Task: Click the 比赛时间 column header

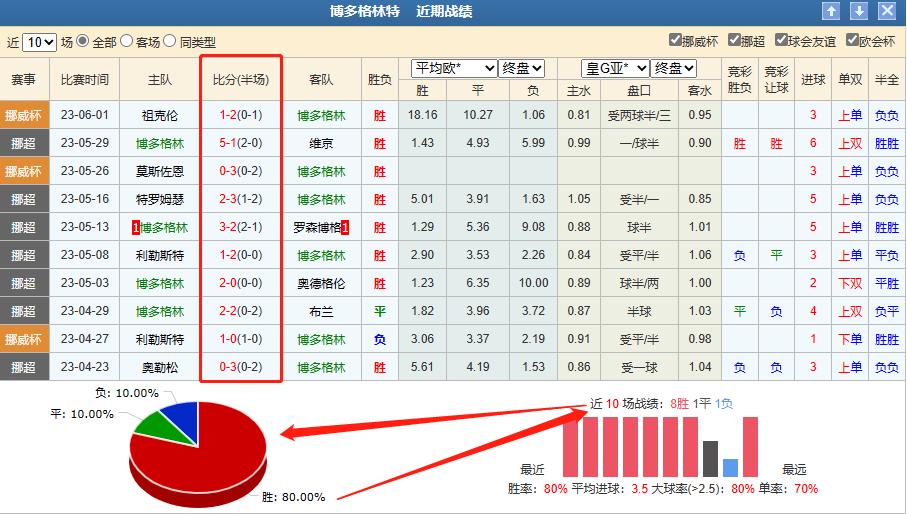Action: click(x=84, y=79)
